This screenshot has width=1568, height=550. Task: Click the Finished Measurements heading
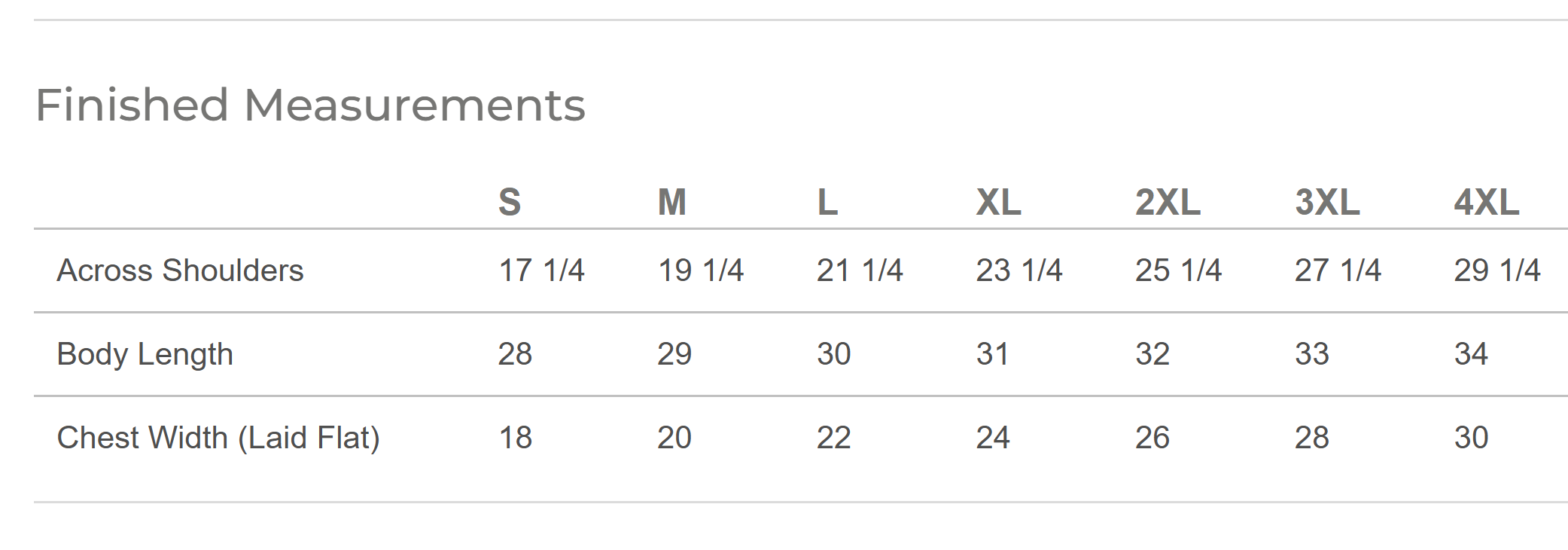click(x=310, y=105)
